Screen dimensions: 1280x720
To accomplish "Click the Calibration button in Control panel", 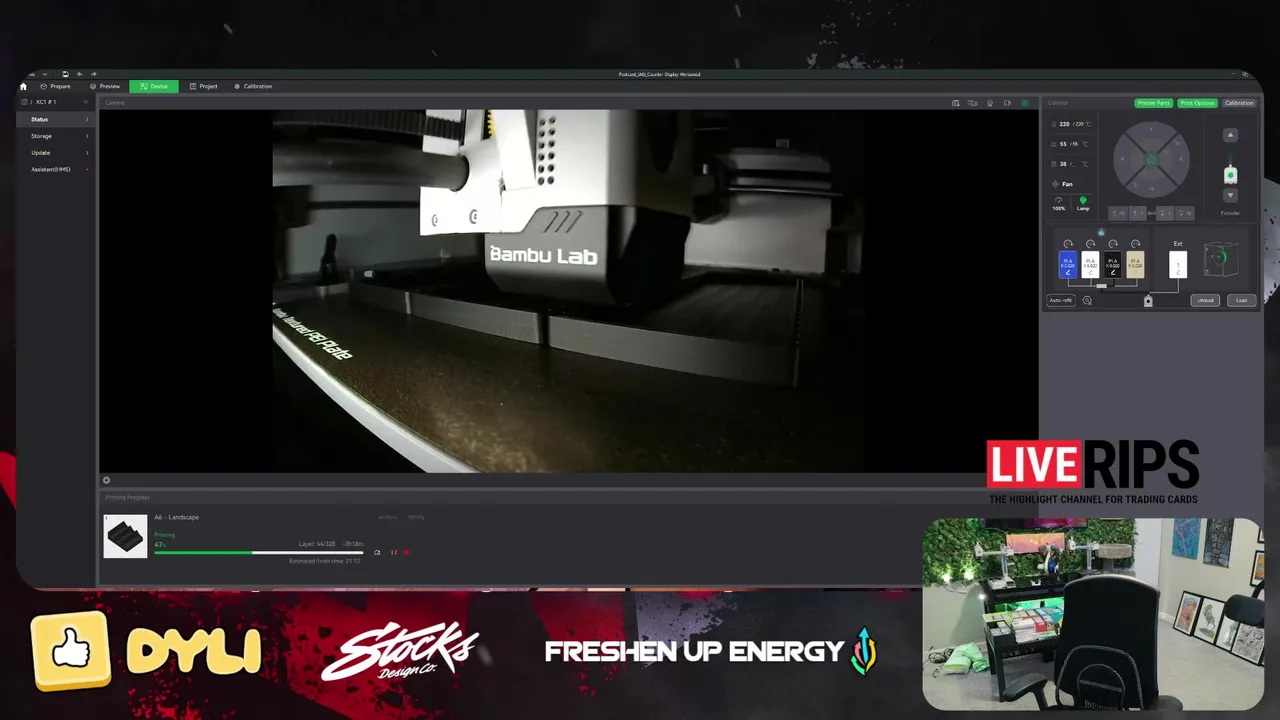I will 1239,103.
